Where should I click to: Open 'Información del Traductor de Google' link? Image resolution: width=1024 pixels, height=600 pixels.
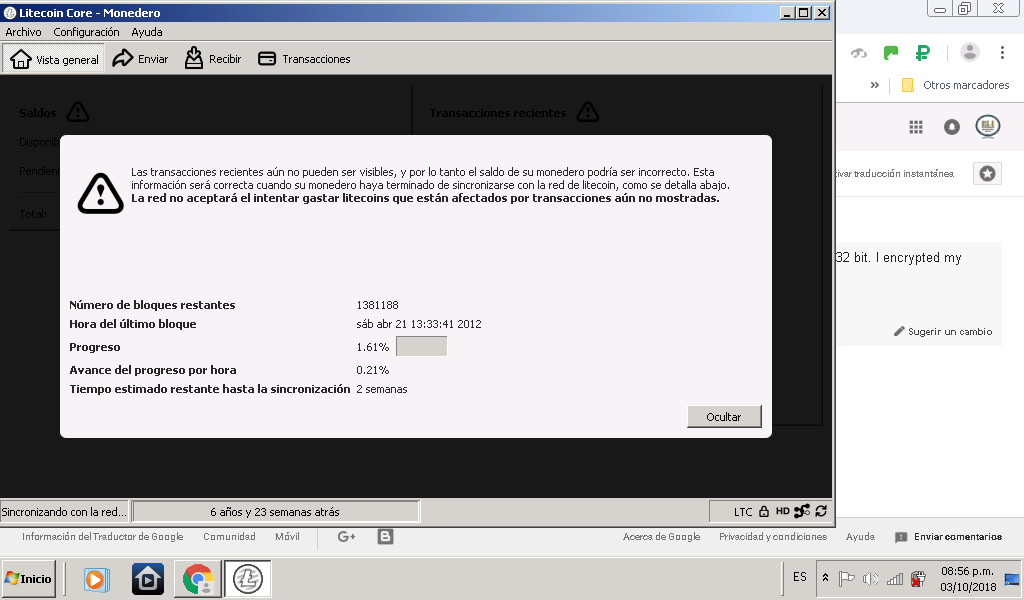[x=103, y=537]
